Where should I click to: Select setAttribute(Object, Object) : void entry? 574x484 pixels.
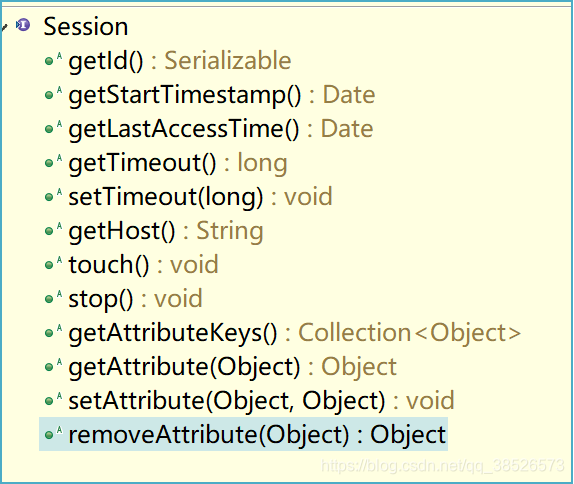[x=261, y=401]
